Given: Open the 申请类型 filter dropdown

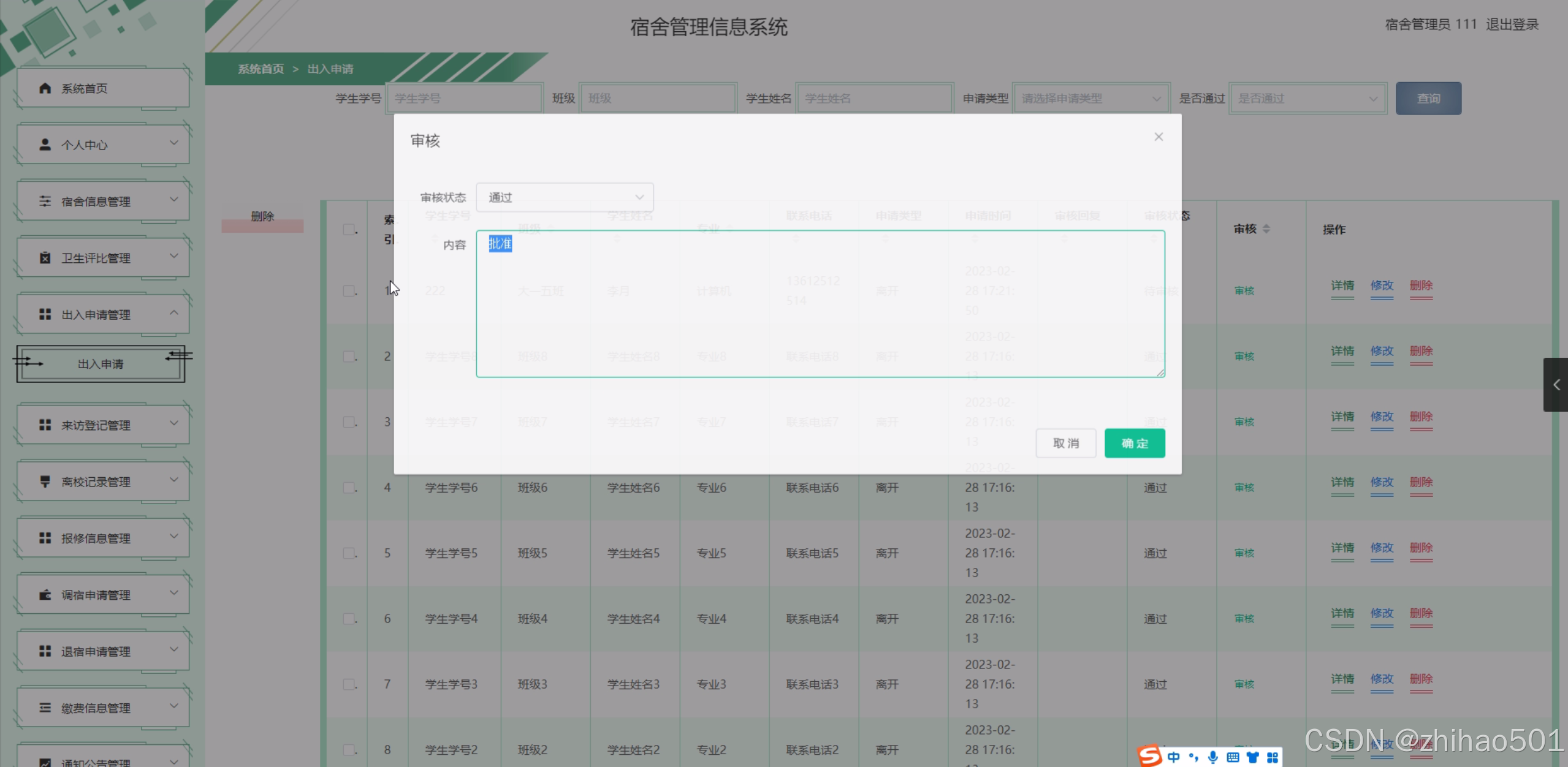Looking at the screenshot, I should point(1090,99).
